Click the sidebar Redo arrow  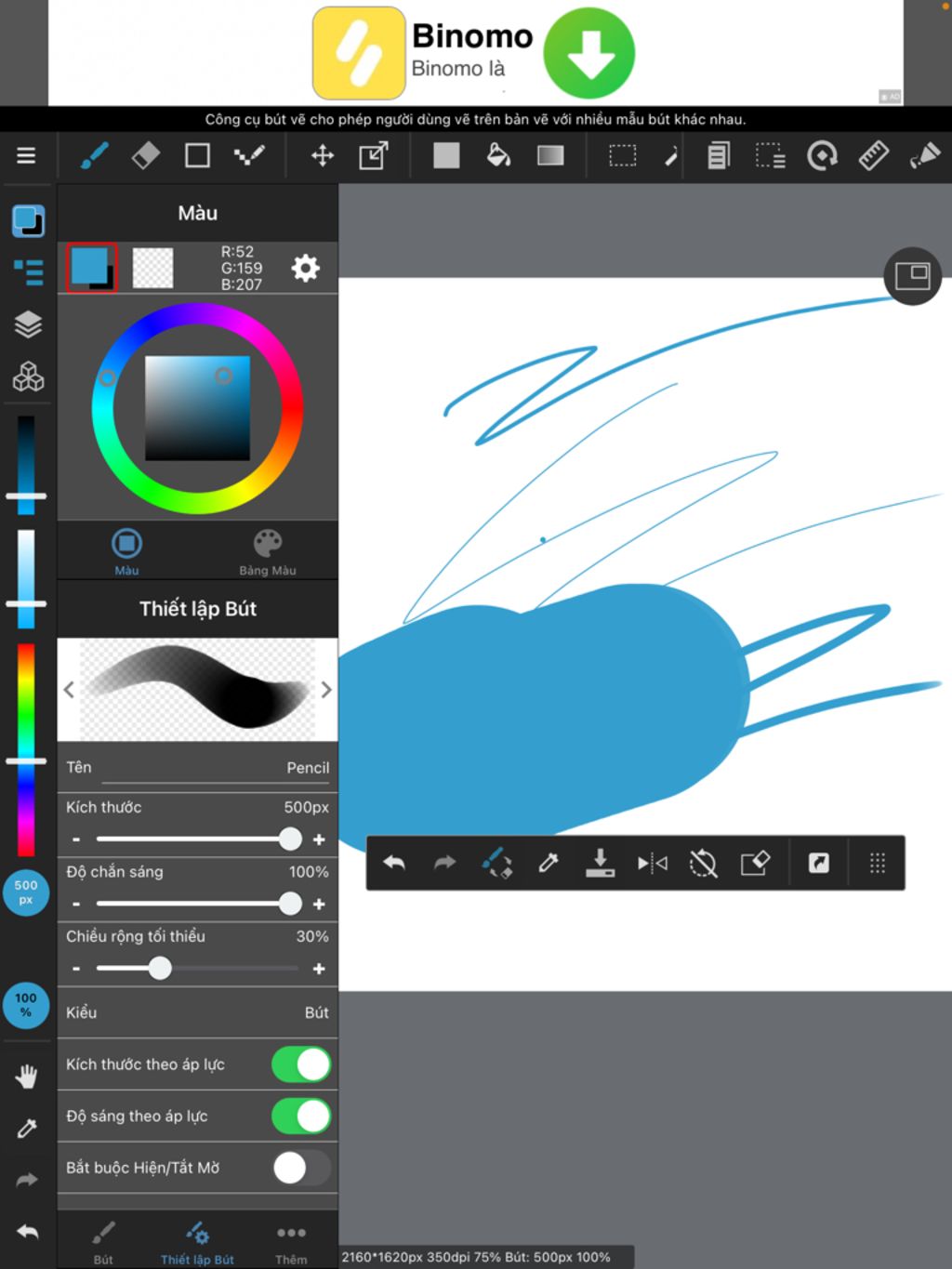point(27,1180)
